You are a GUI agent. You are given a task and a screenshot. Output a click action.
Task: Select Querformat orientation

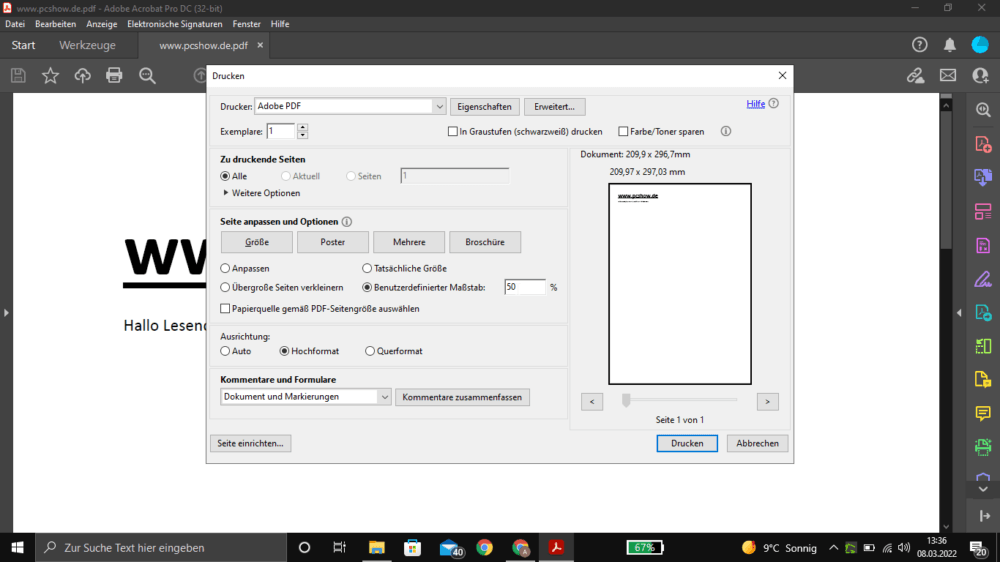[370, 351]
